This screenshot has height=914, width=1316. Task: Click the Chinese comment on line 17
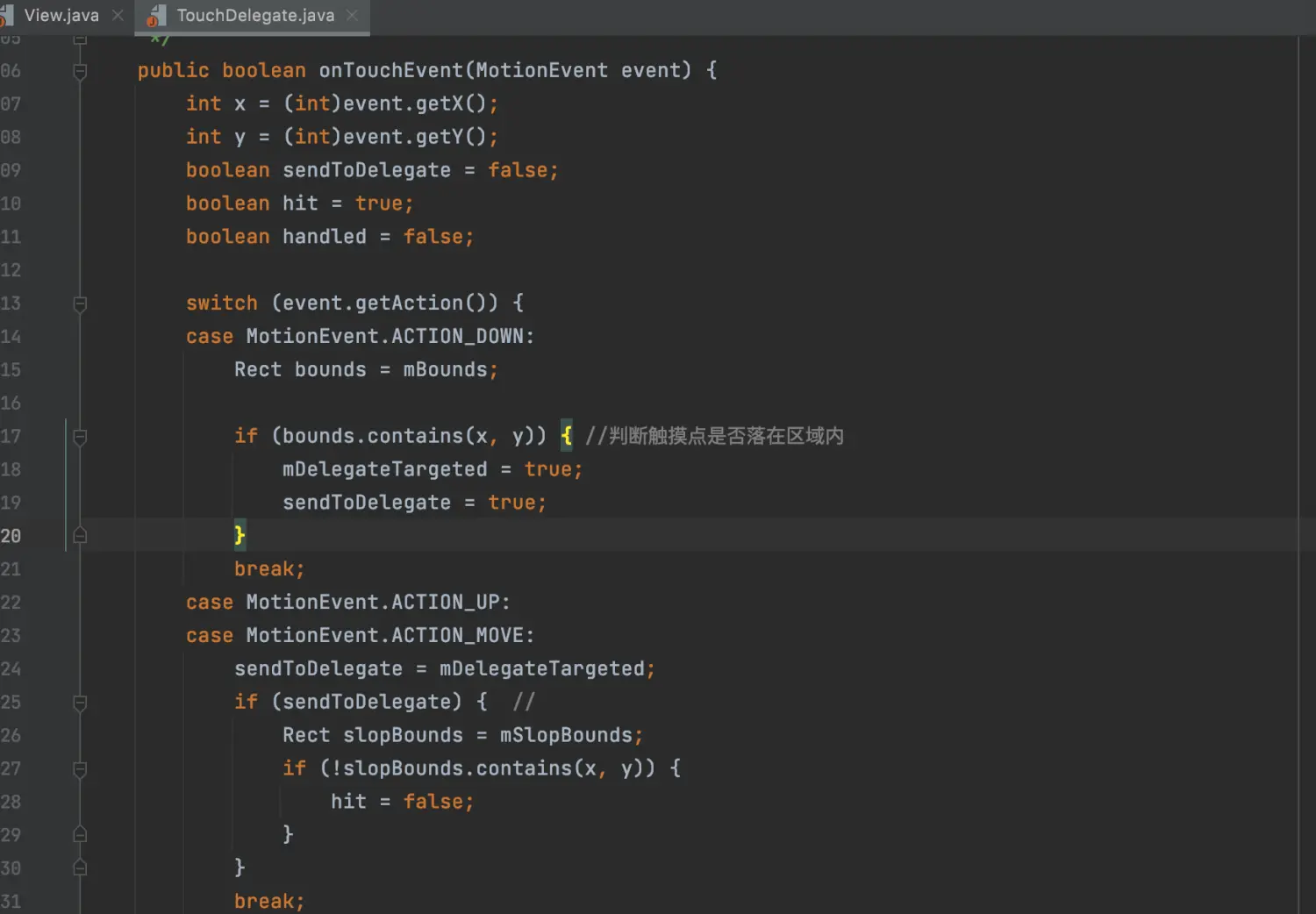(x=714, y=436)
